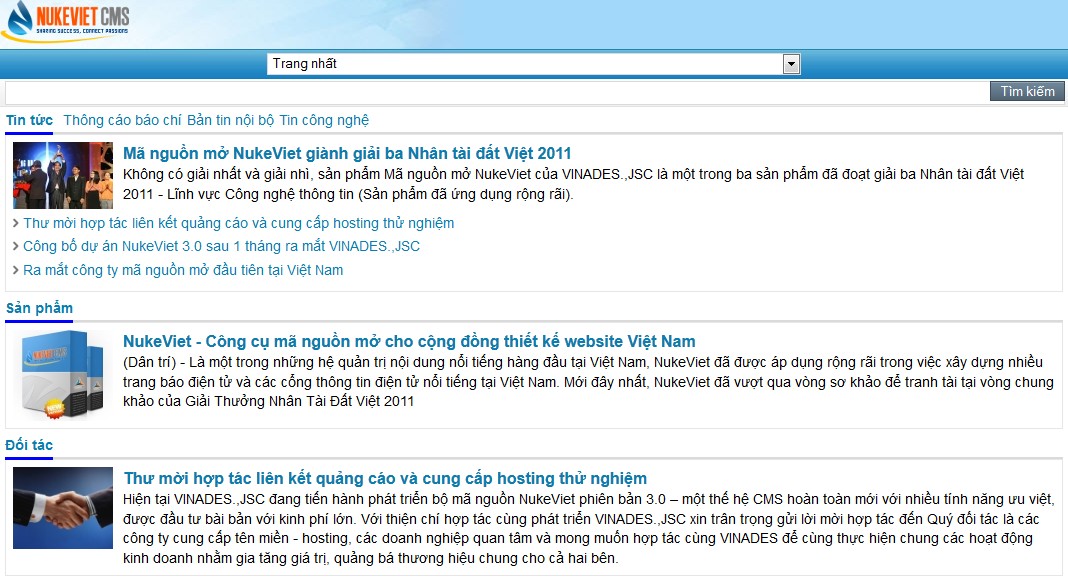Click the NukeViet software box thumbnail
The image size is (1068, 579).
tap(63, 375)
